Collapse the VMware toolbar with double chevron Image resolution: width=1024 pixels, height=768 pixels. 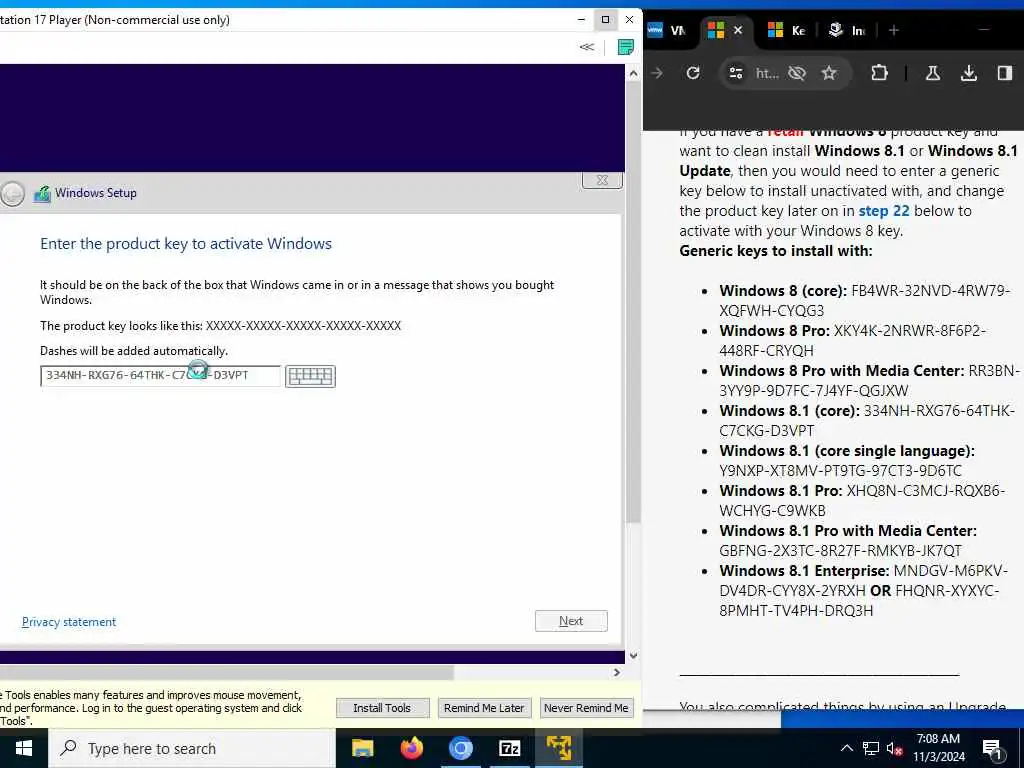coord(586,47)
